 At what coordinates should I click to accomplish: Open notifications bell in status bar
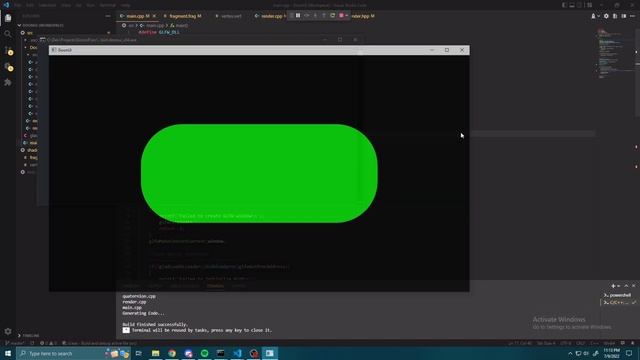point(632,343)
